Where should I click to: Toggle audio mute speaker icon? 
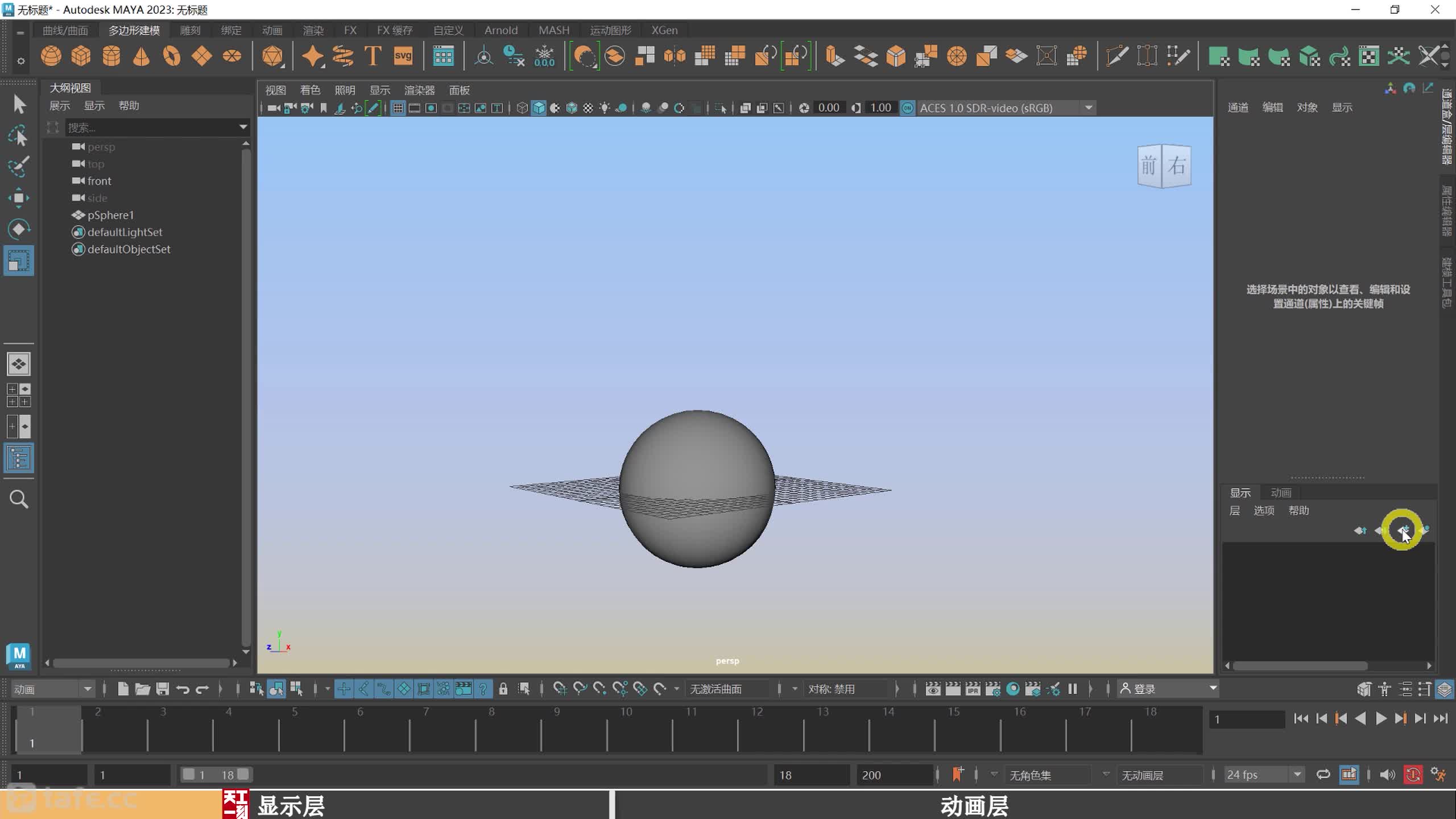point(1387,775)
